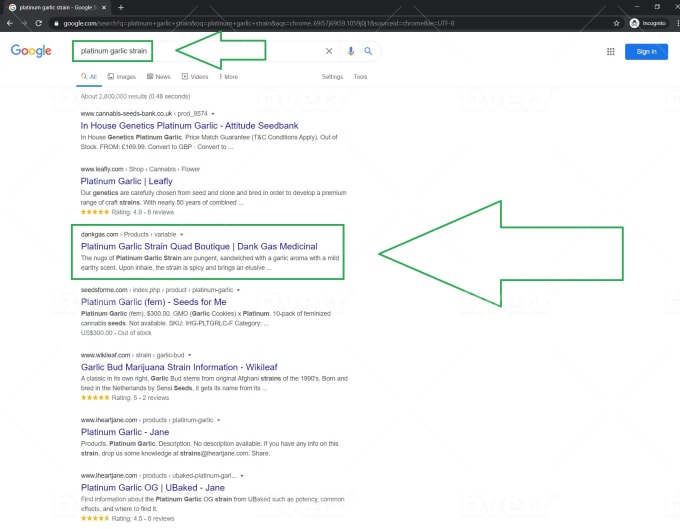The image size is (680, 529).
Task: Open Platinum Garlic OG | UBaked result
Action: 153,487
